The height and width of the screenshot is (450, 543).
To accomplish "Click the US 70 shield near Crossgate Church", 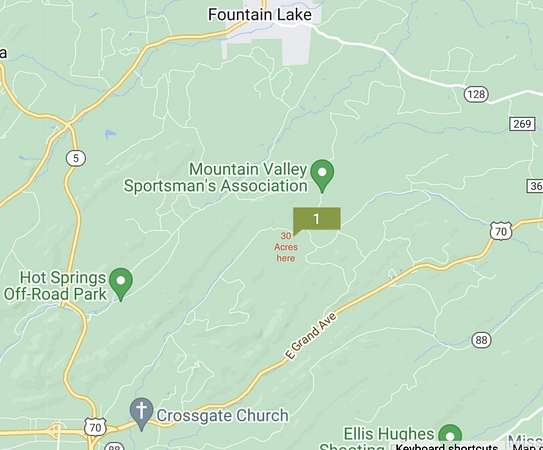I will (95, 427).
